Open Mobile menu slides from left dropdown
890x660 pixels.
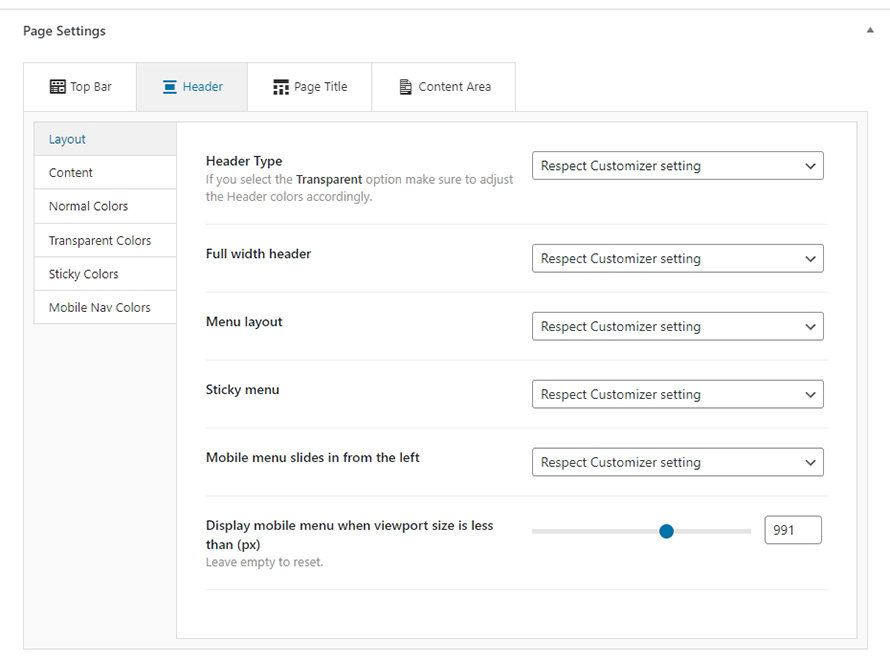click(678, 463)
